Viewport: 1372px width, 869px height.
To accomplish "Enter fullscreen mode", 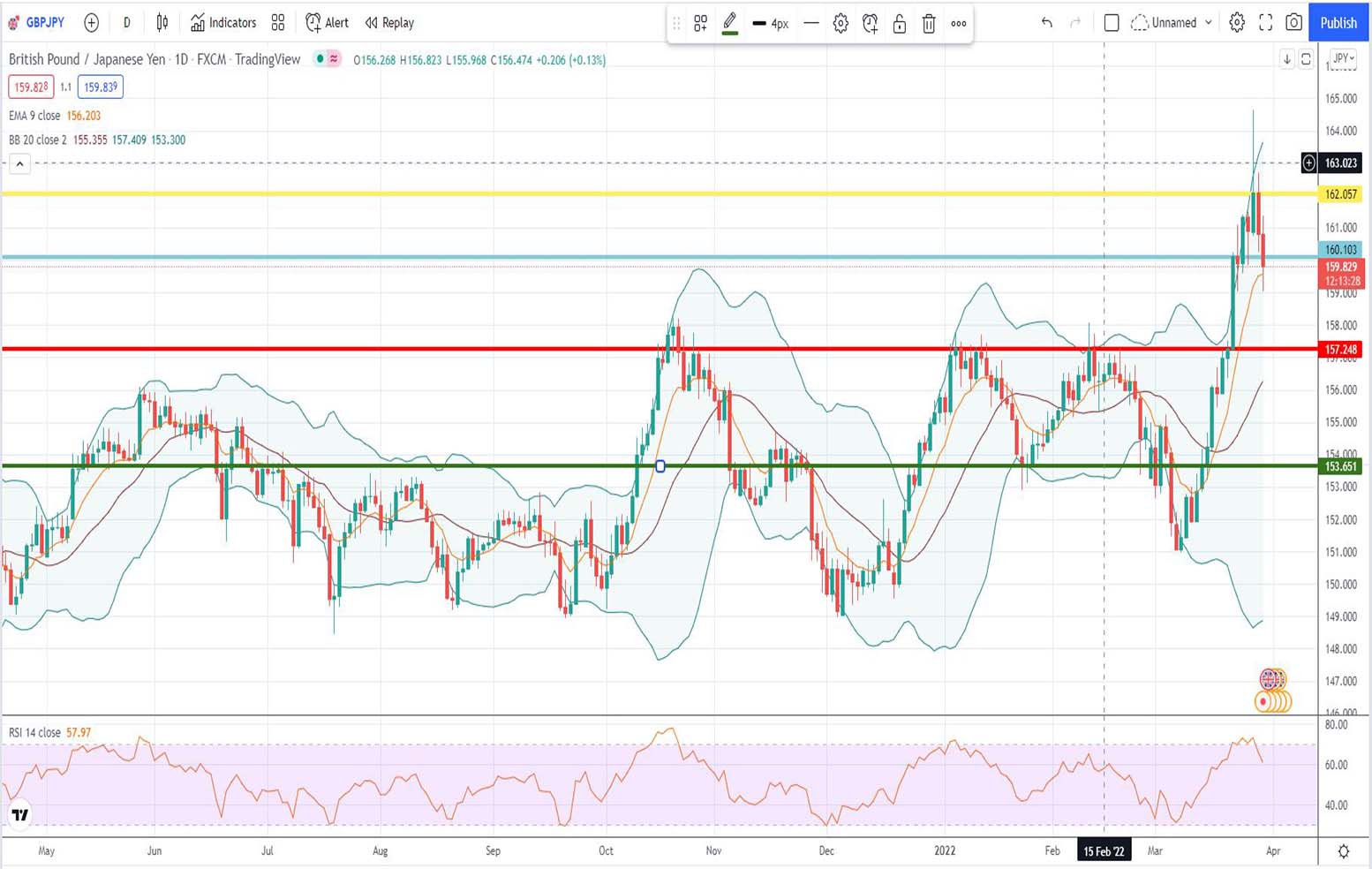I will click(x=1265, y=23).
